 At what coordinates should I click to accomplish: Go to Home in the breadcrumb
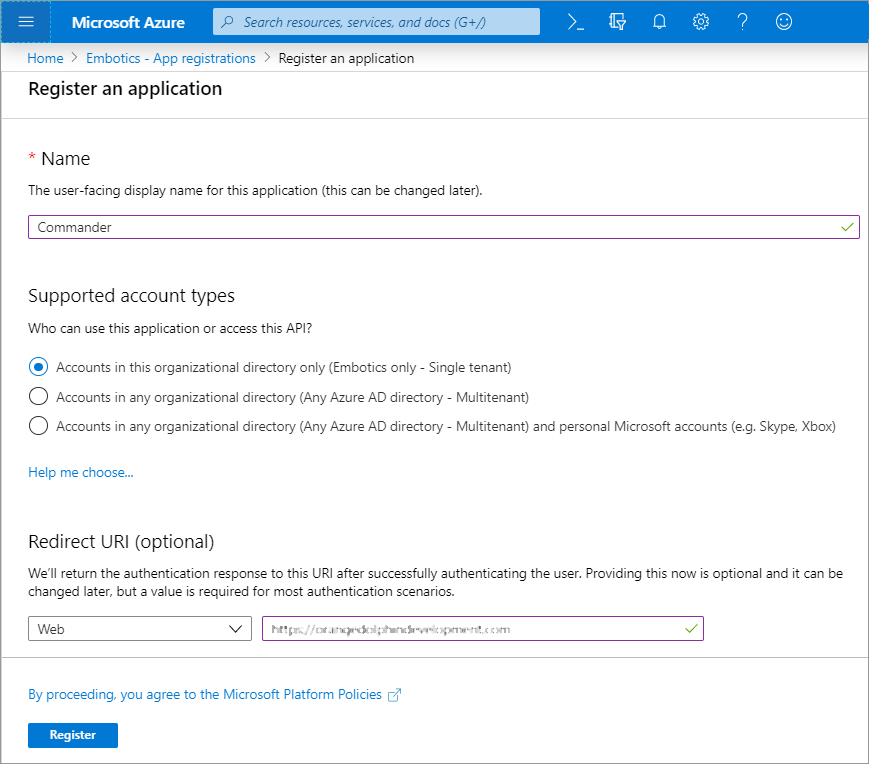pos(45,58)
